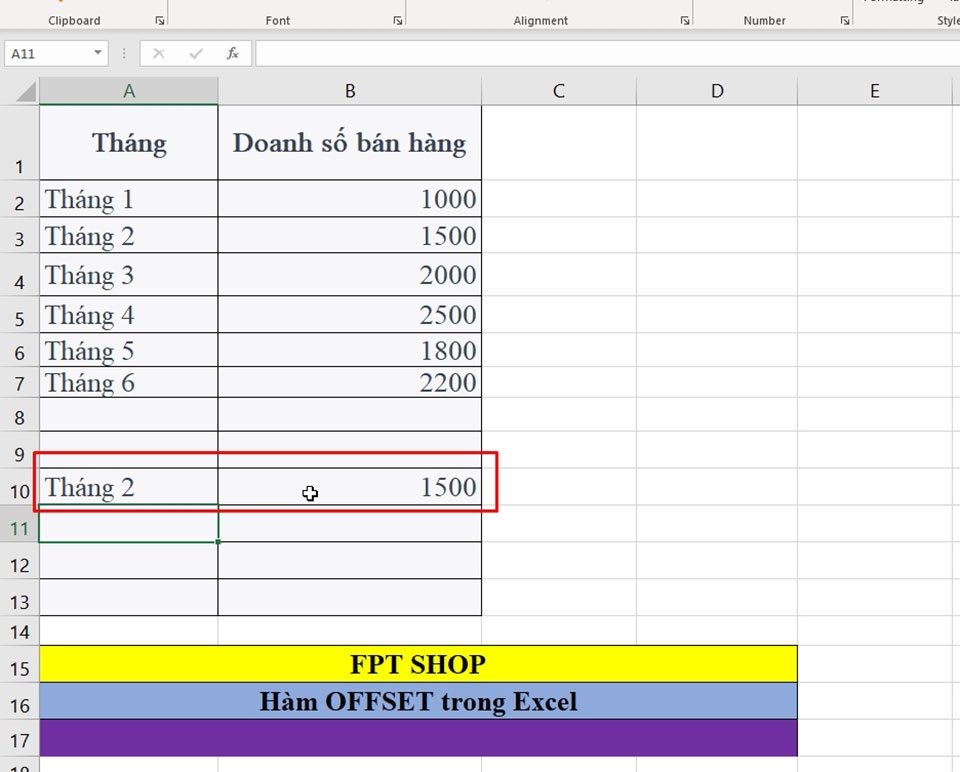Select row 11 header

(x=20, y=524)
